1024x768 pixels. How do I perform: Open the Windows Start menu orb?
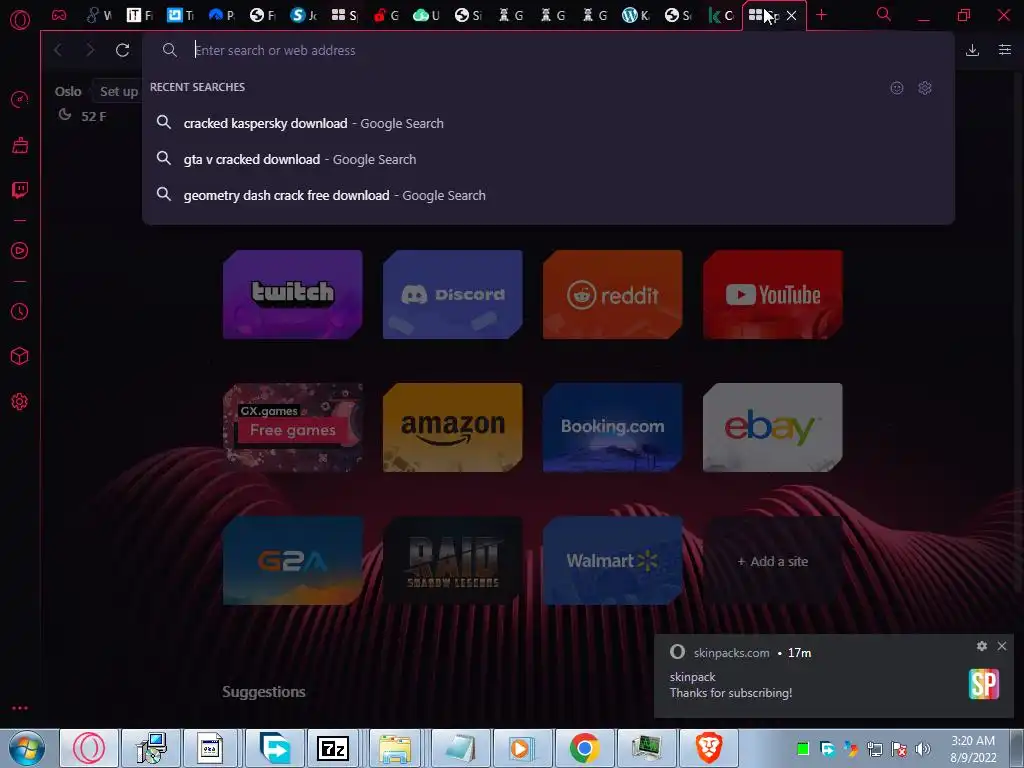click(27, 748)
